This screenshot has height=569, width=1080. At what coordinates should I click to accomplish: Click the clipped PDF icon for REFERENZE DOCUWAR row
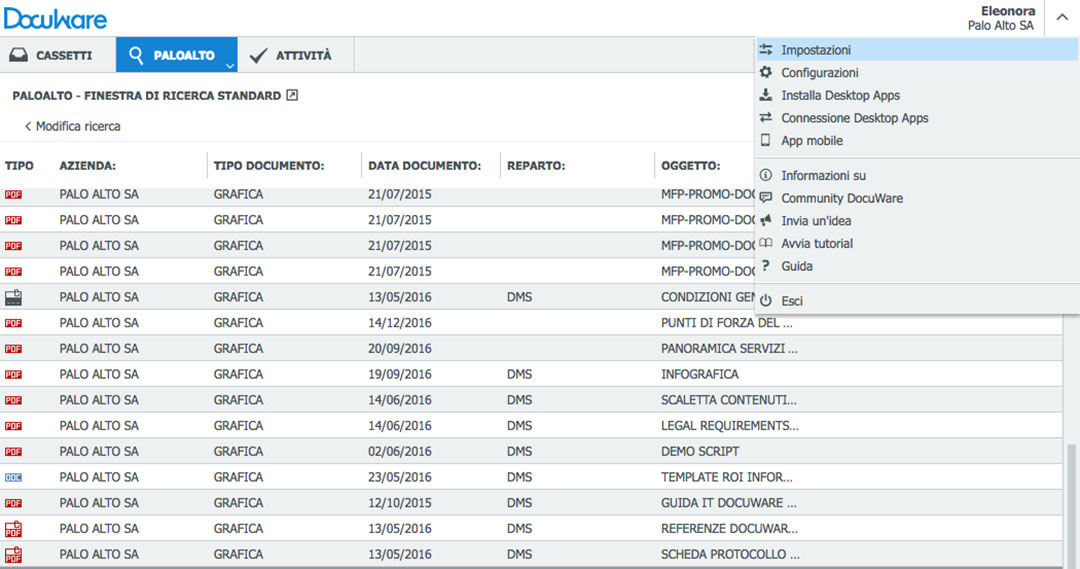13,528
